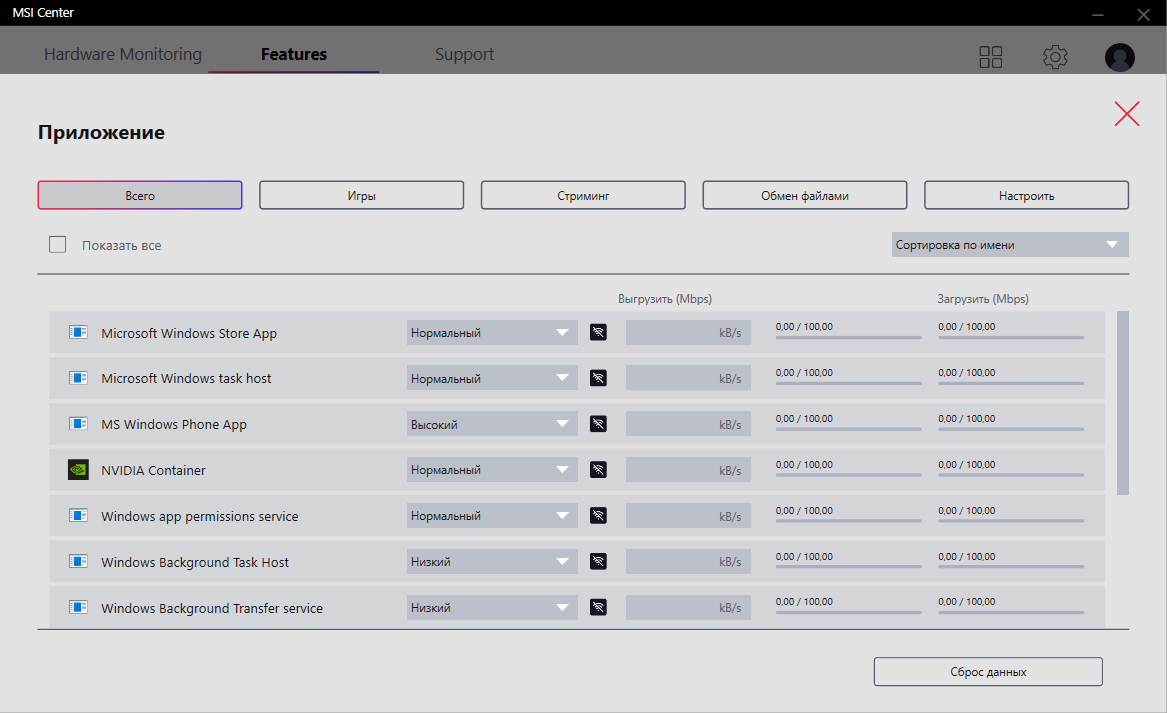Click upload bar for Microsoft Windows Store App
Screen dimensions: 1167x713
tap(848, 337)
